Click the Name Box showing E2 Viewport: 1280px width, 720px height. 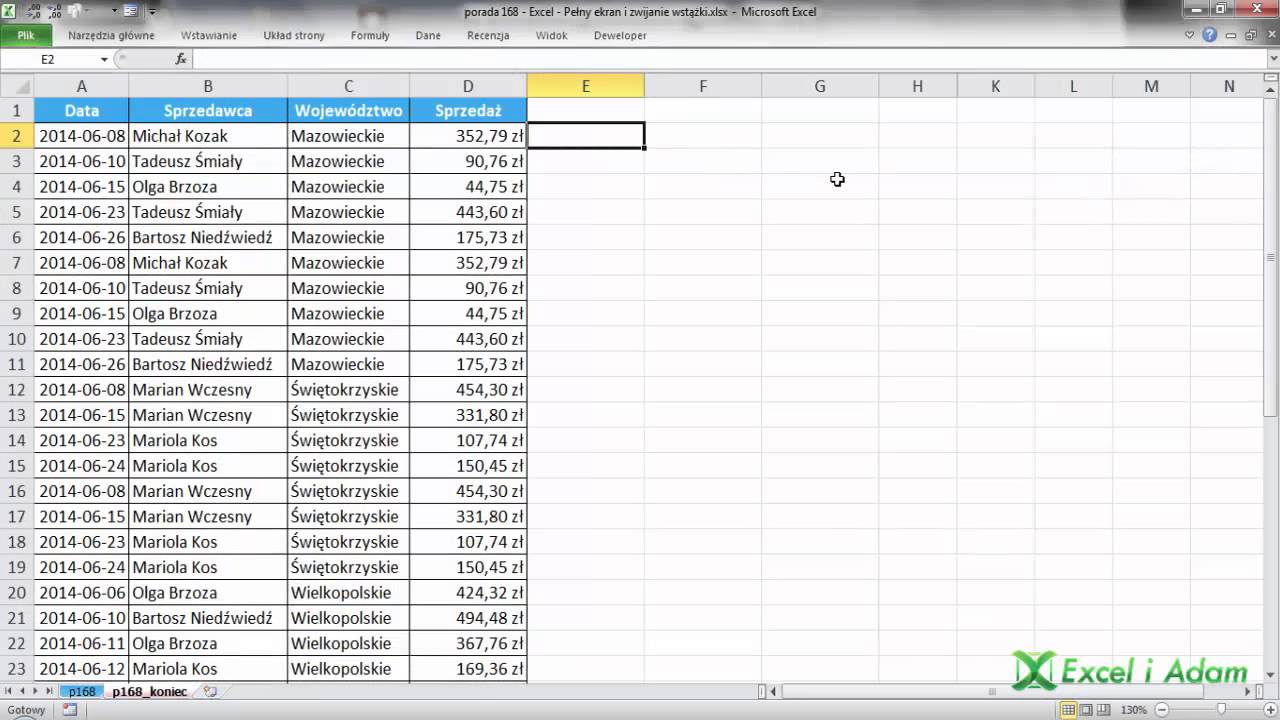coord(48,59)
